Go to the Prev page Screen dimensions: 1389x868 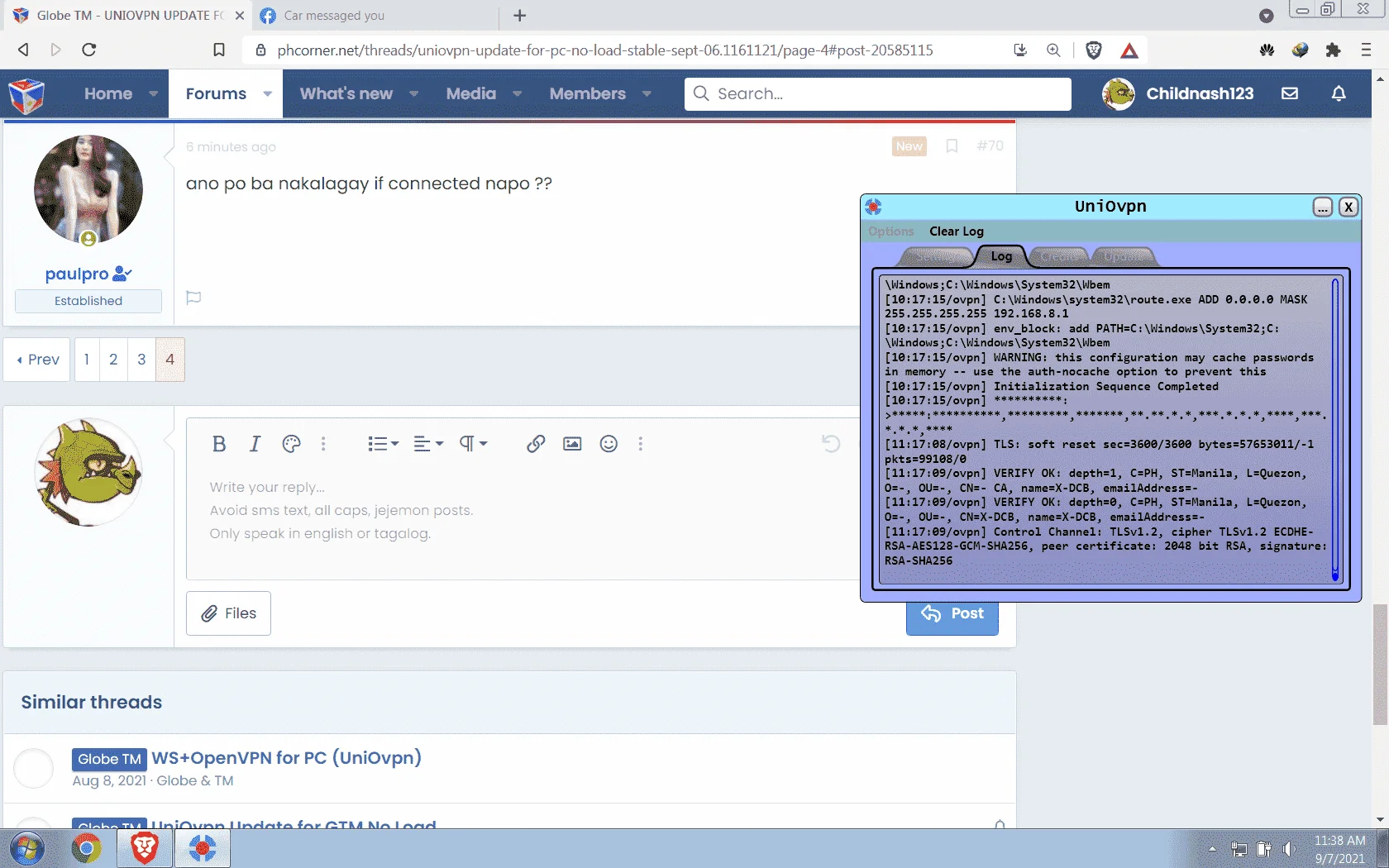pos(37,360)
